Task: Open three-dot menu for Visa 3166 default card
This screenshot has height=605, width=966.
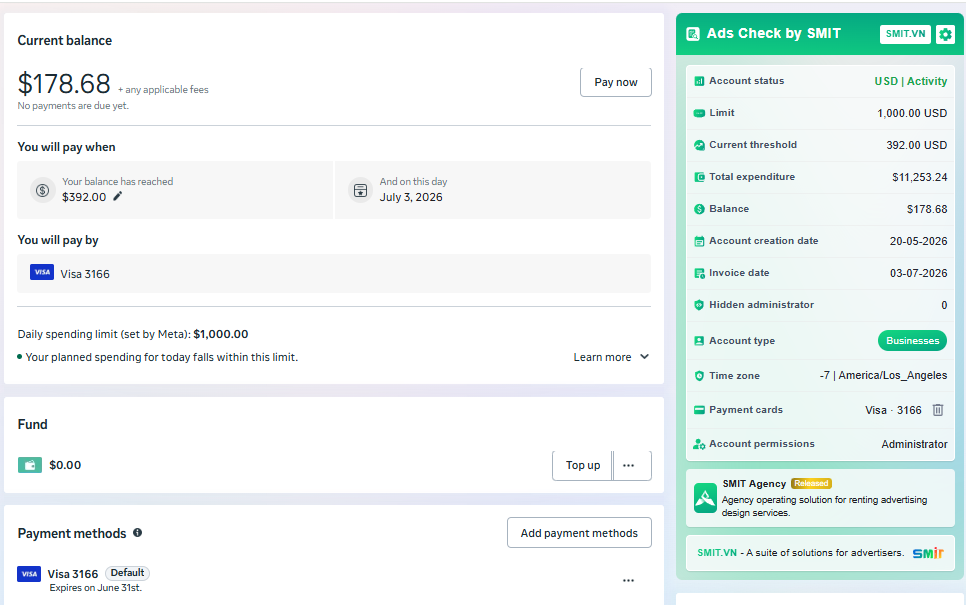Action: click(628, 580)
